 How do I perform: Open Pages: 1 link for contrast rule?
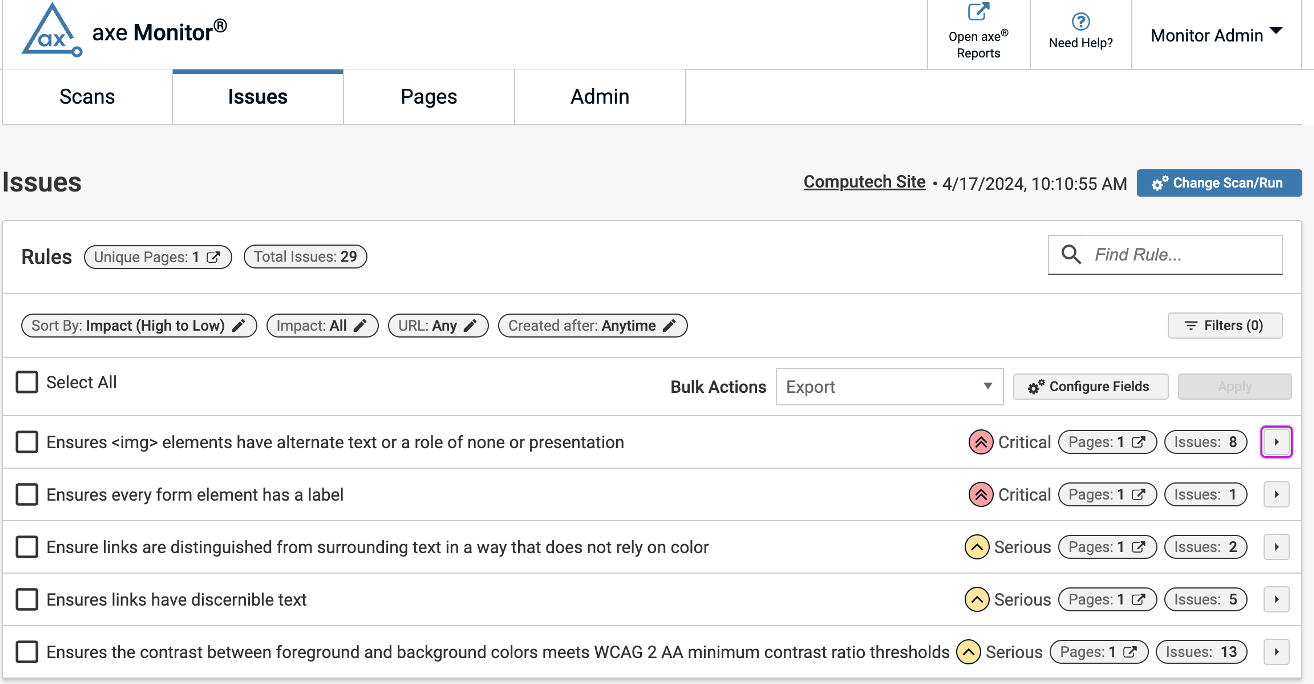[x=1099, y=652]
